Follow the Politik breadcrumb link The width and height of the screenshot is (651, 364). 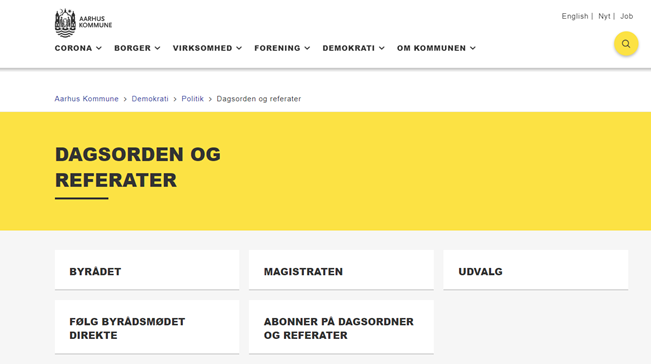coord(193,99)
